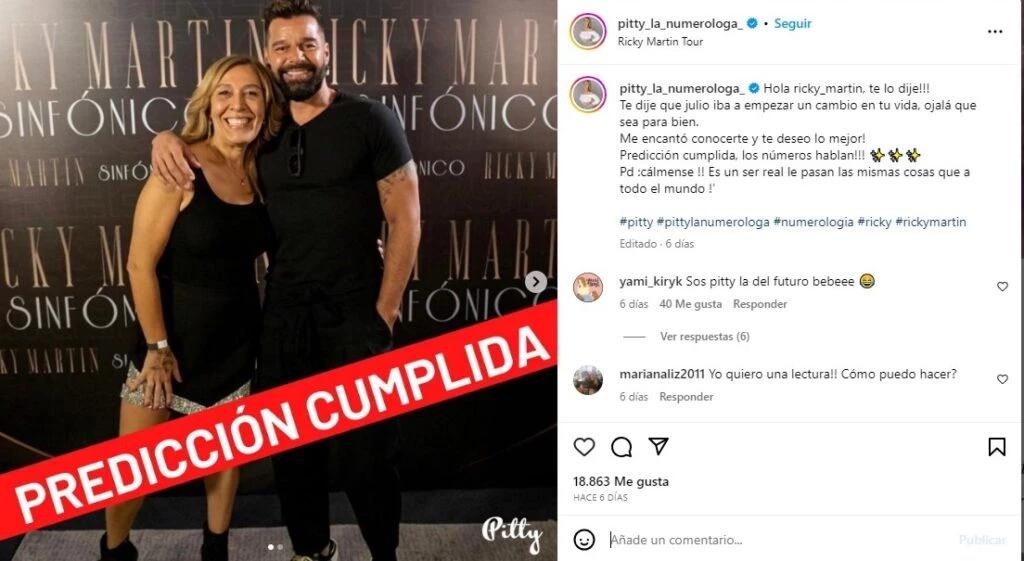Click the Añade un comentario field
The height and width of the screenshot is (561, 1024).
(777, 539)
